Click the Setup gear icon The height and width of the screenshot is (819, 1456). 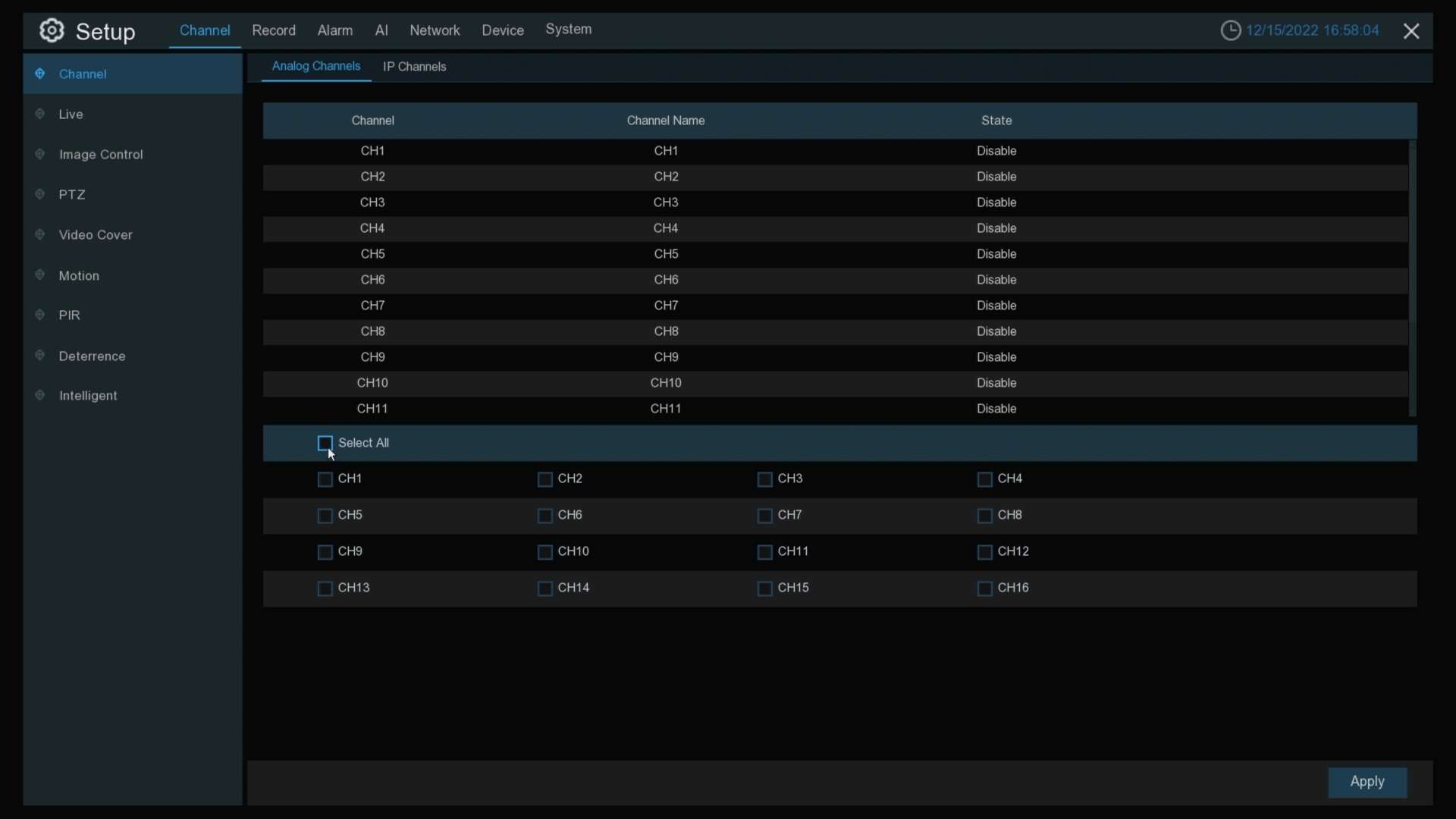click(x=52, y=31)
